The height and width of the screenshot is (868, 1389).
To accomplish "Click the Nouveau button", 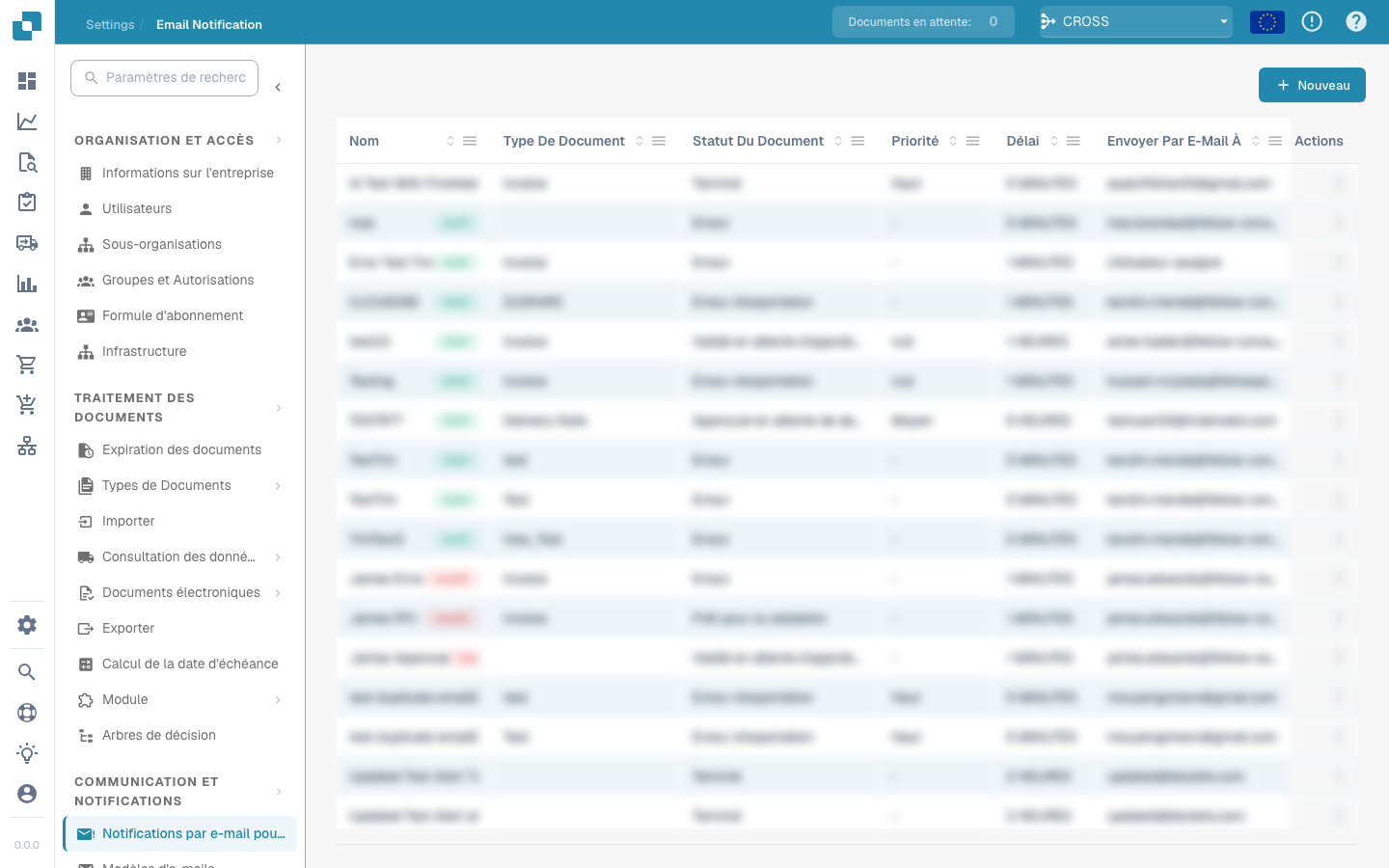I will [1312, 85].
